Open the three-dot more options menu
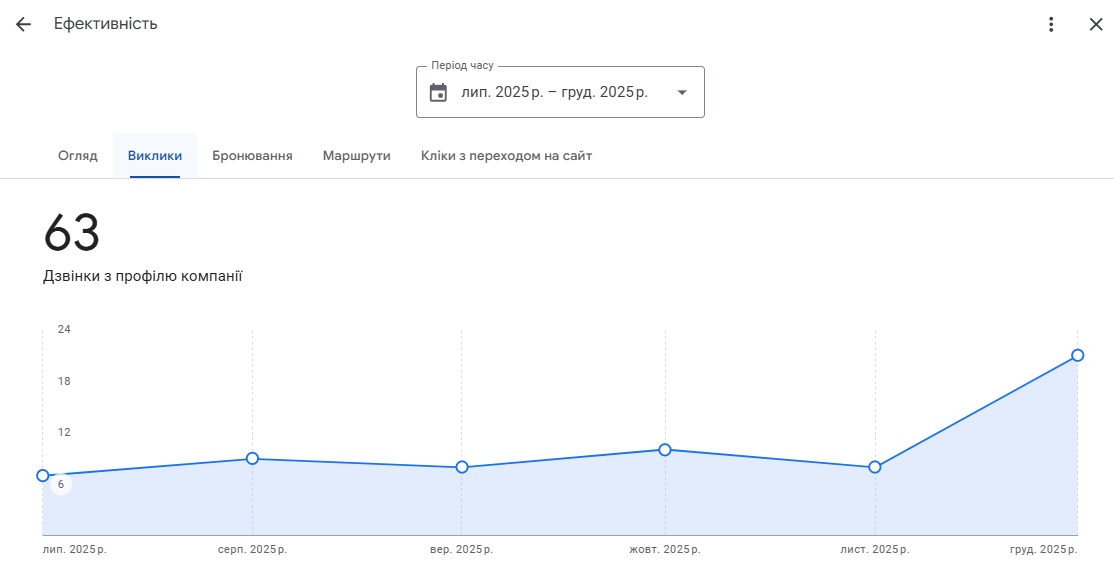Image resolution: width=1114 pixels, height=583 pixels. pos(1050,24)
